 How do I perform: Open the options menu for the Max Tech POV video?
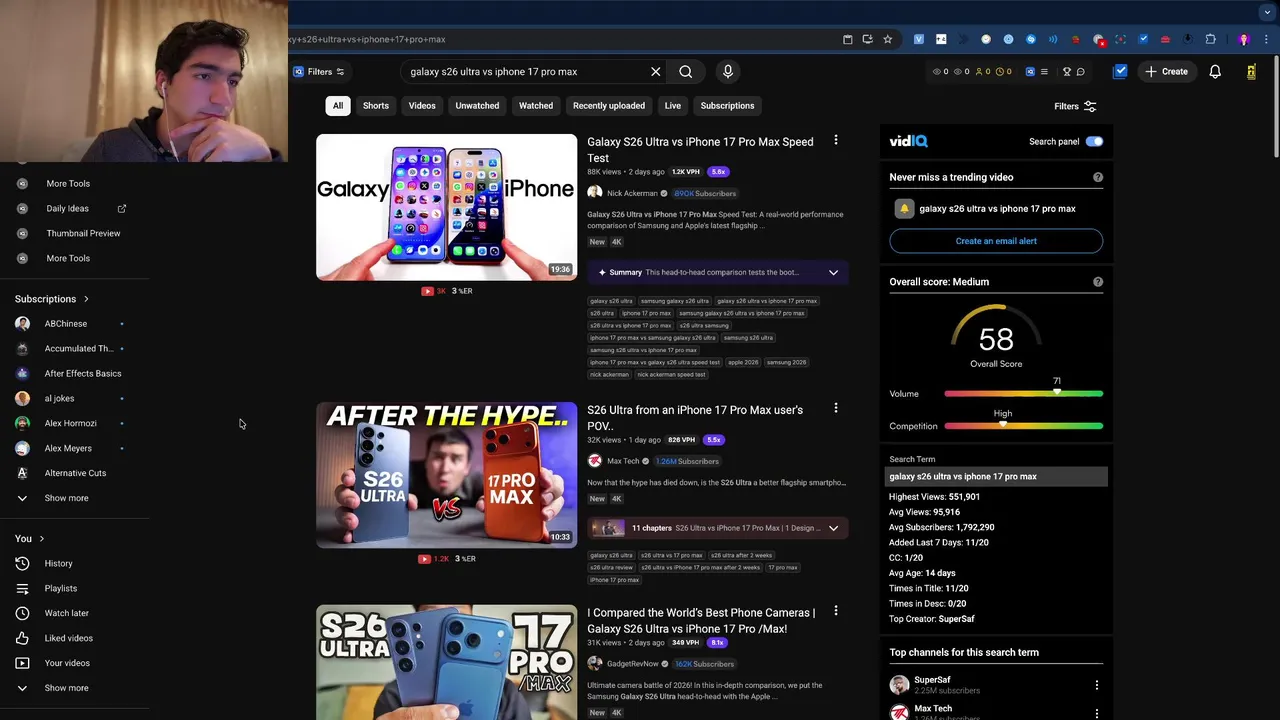click(x=836, y=409)
